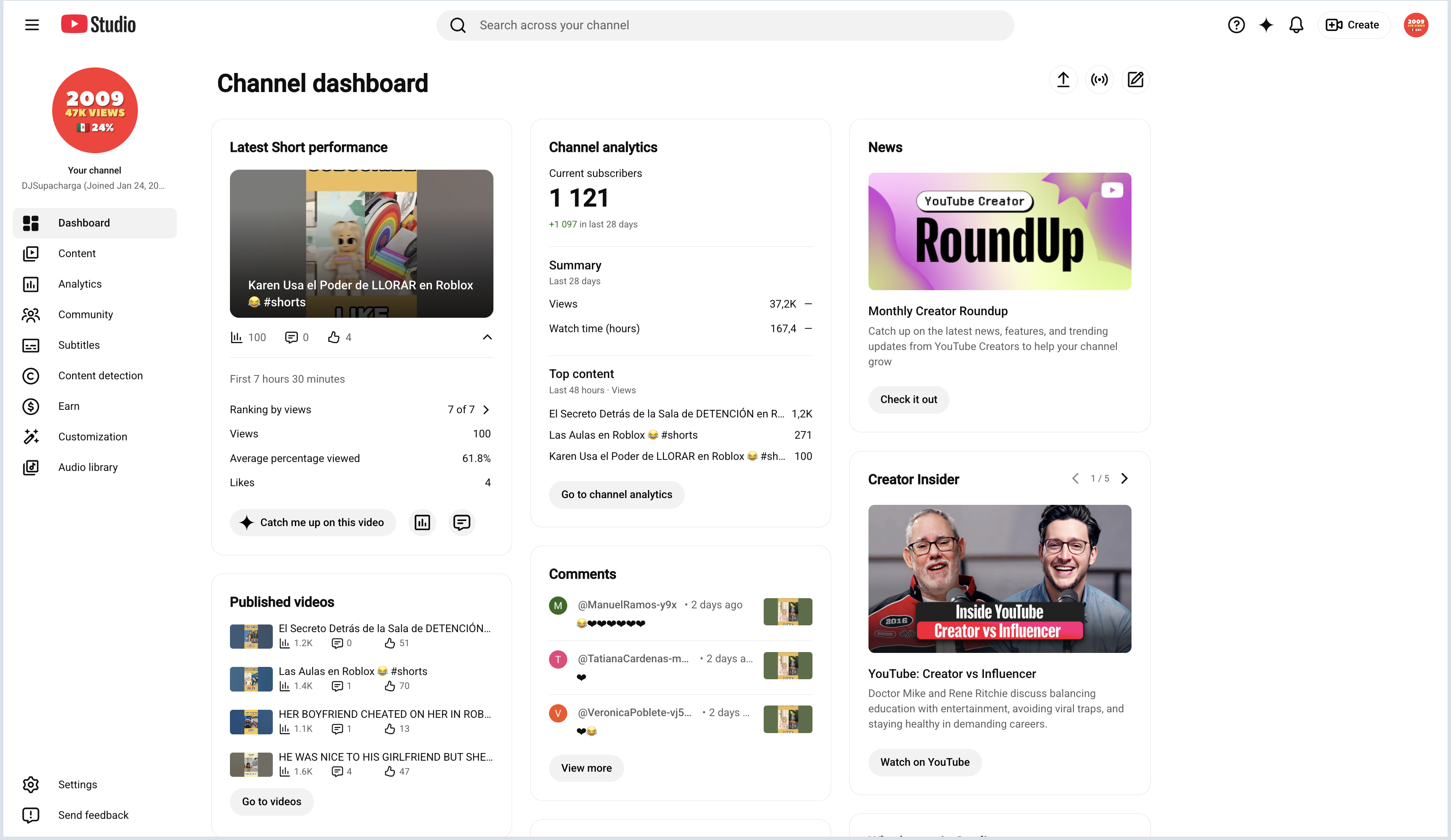Click the Subtitles icon in the sidebar
1451x840 pixels.
[x=31, y=345]
